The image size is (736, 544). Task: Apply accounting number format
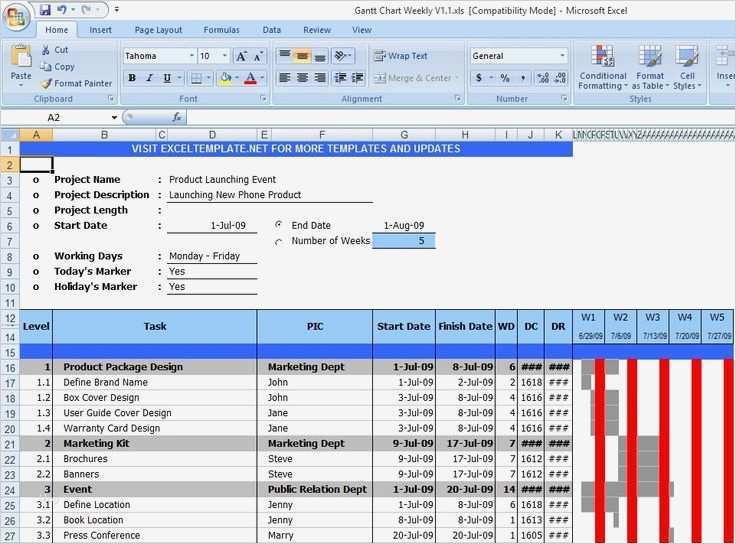(x=478, y=78)
